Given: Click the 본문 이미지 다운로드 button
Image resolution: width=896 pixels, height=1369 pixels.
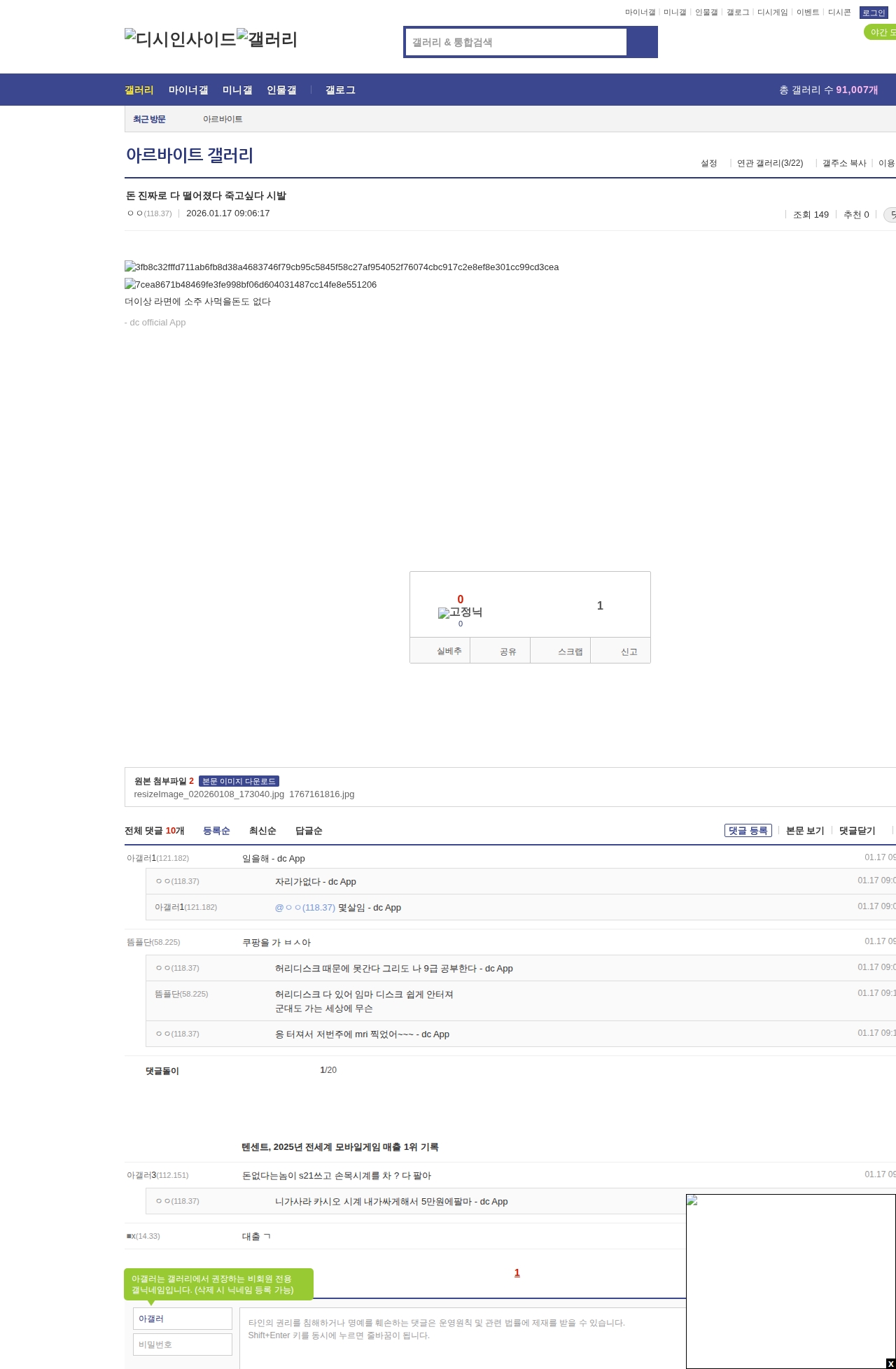Looking at the screenshot, I should pyautogui.click(x=239, y=781).
